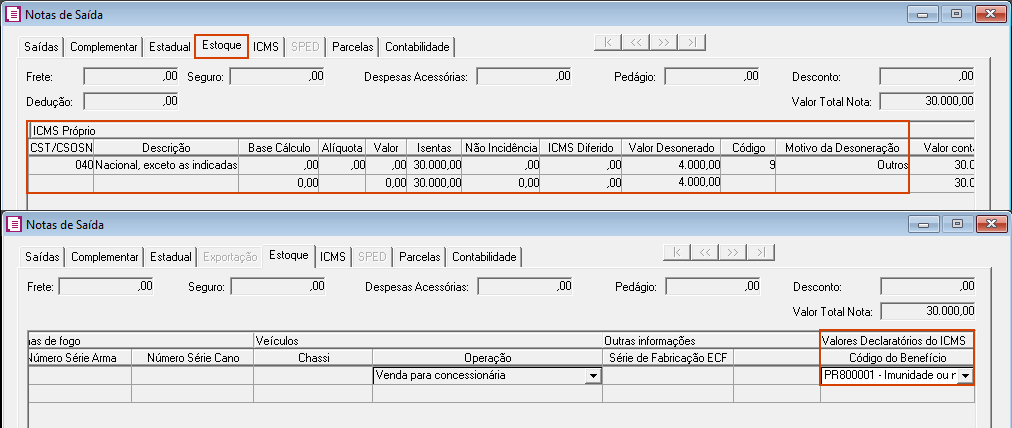1012x428 pixels.
Task: Click the Valor Desonerado column header
Action: pos(670,148)
